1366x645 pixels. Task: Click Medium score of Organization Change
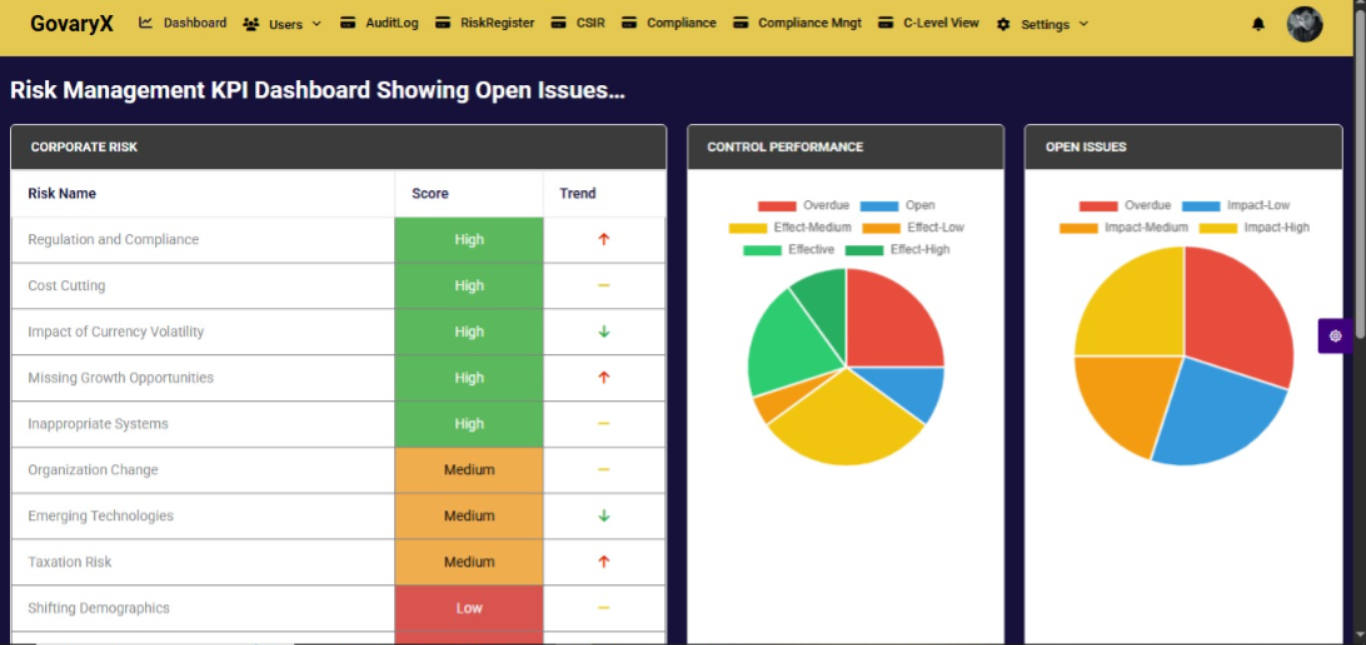pos(469,470)
